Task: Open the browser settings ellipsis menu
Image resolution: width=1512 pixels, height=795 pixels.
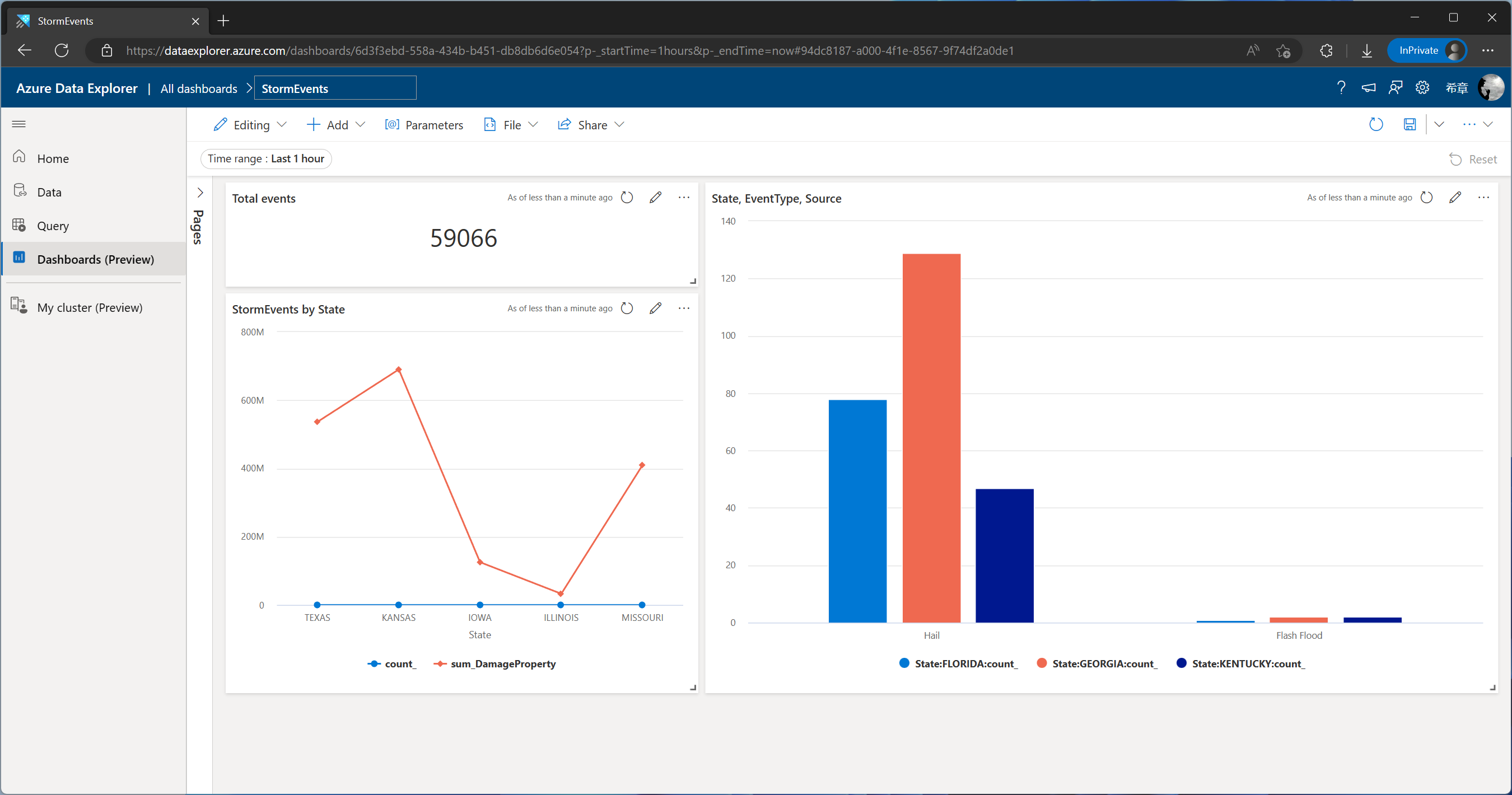Action: (1487, 50)
